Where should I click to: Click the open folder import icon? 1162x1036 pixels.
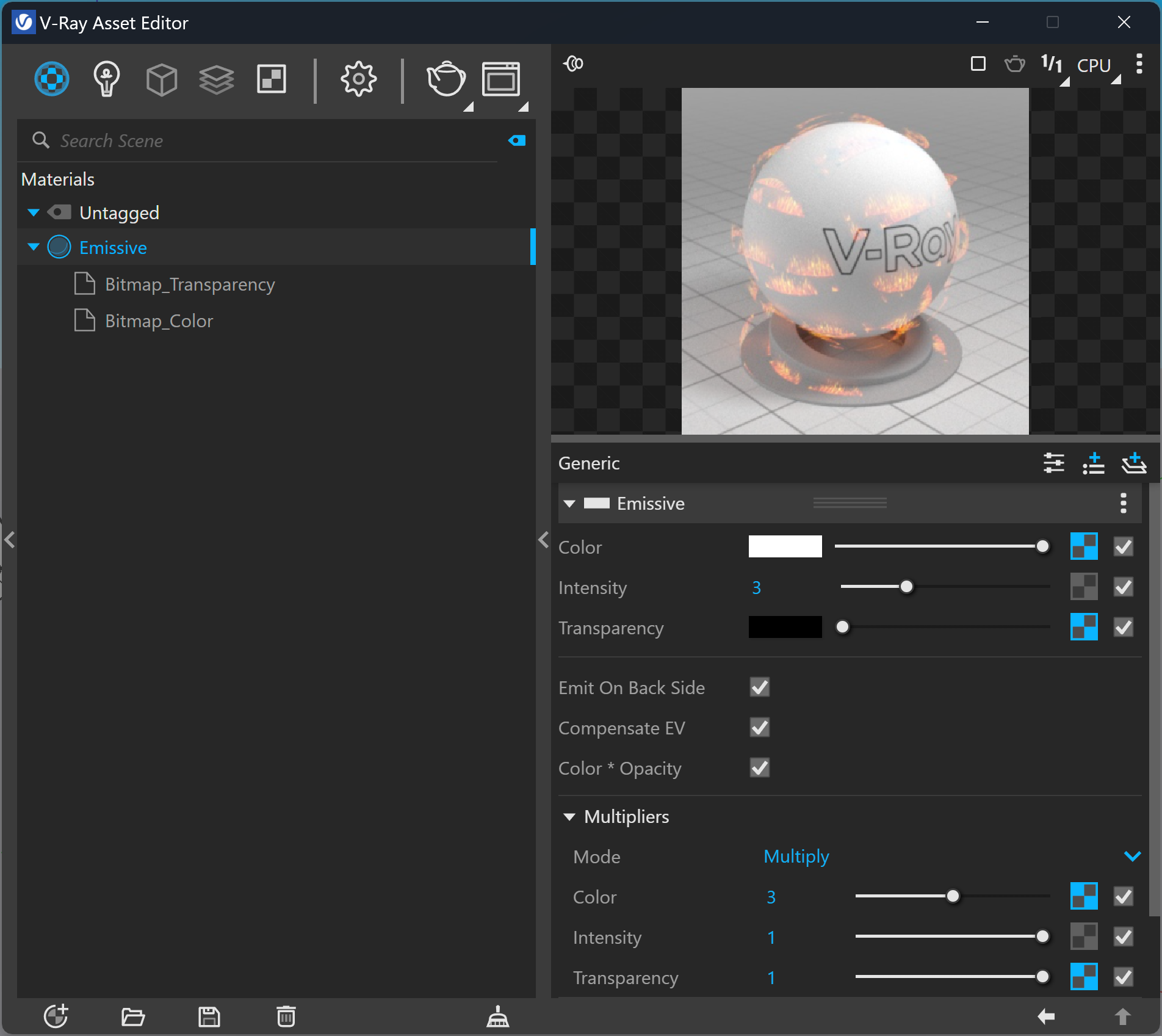pyautogui.click(x=133, y=1017)
